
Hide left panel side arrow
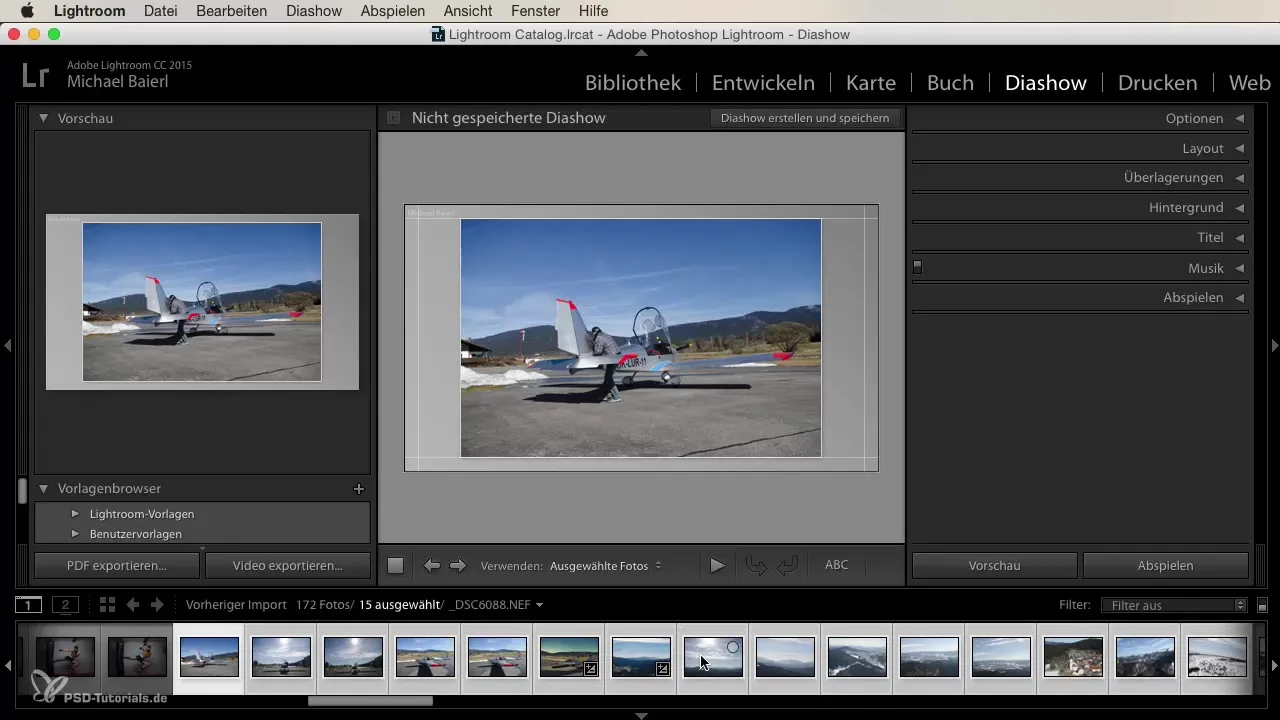(x=7, y=345)
